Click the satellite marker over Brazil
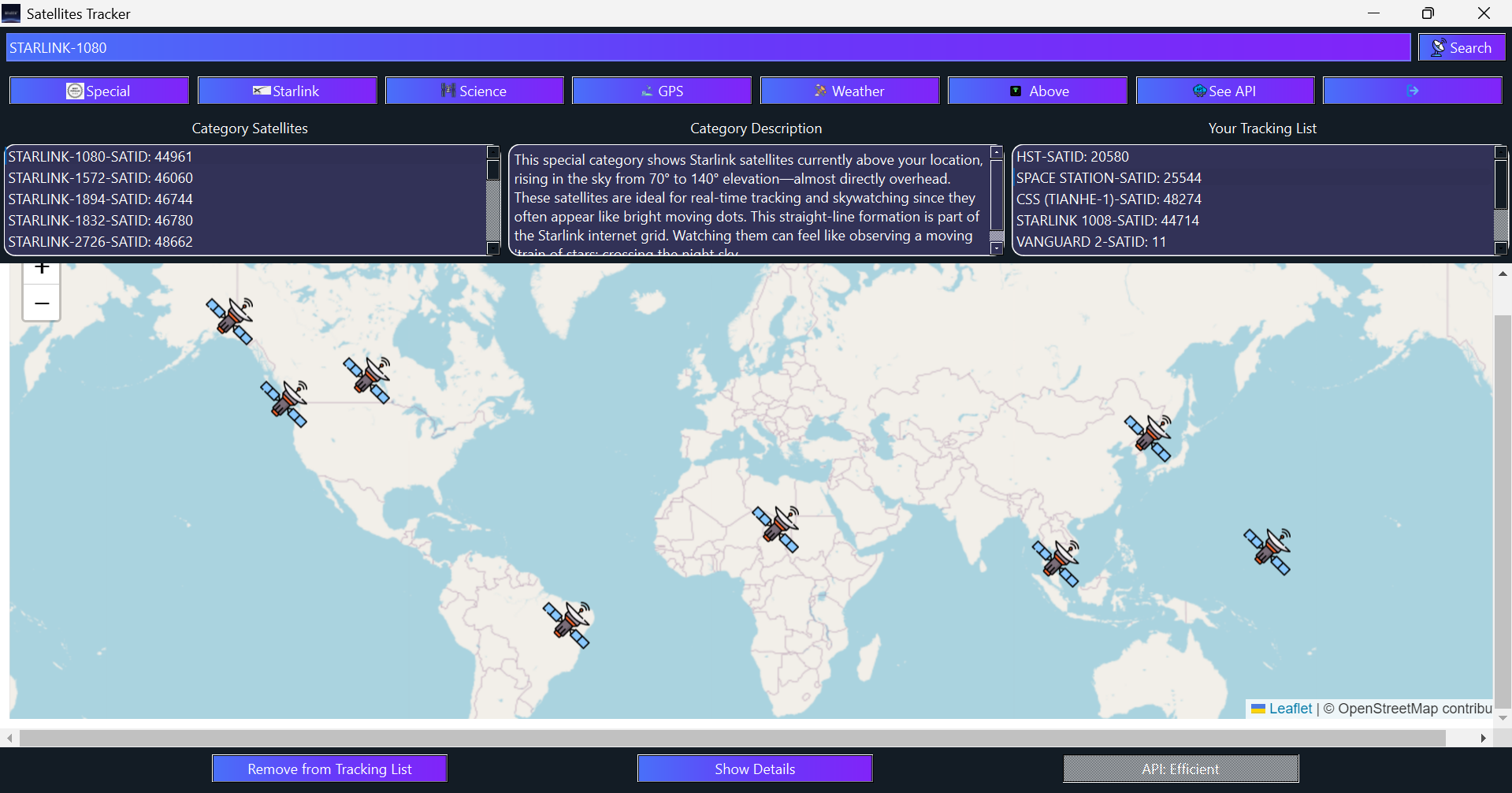 point(569,624)
